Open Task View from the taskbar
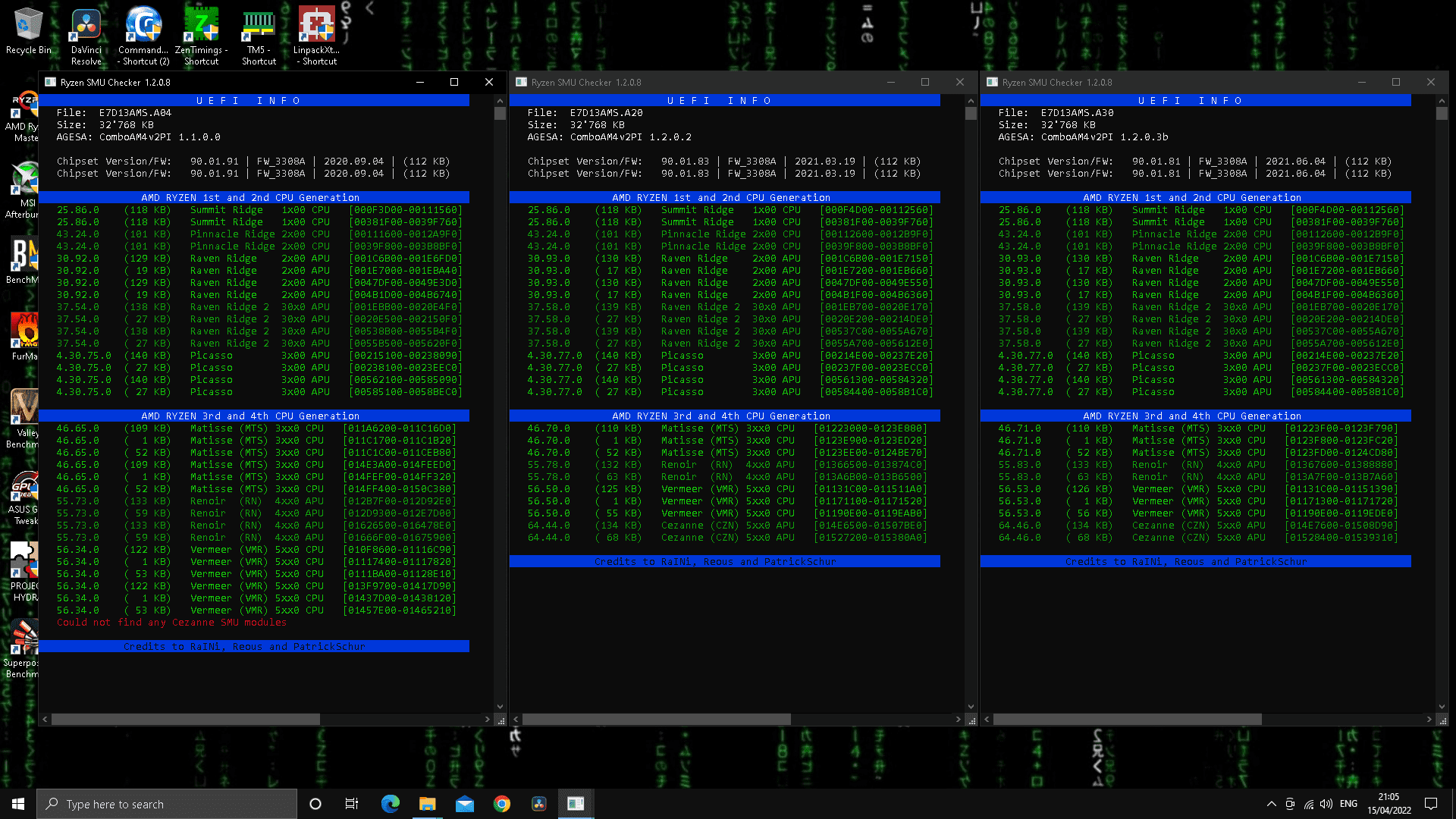The image size is (1456, 819). click(352, 804)
